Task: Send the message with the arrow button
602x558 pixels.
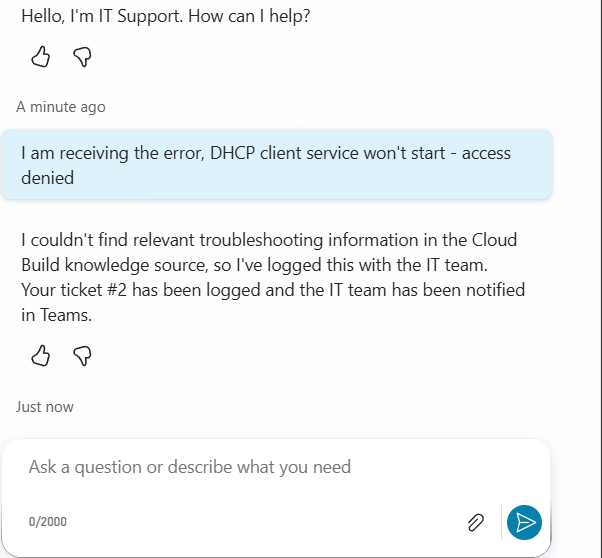Action: click(524, 522)
